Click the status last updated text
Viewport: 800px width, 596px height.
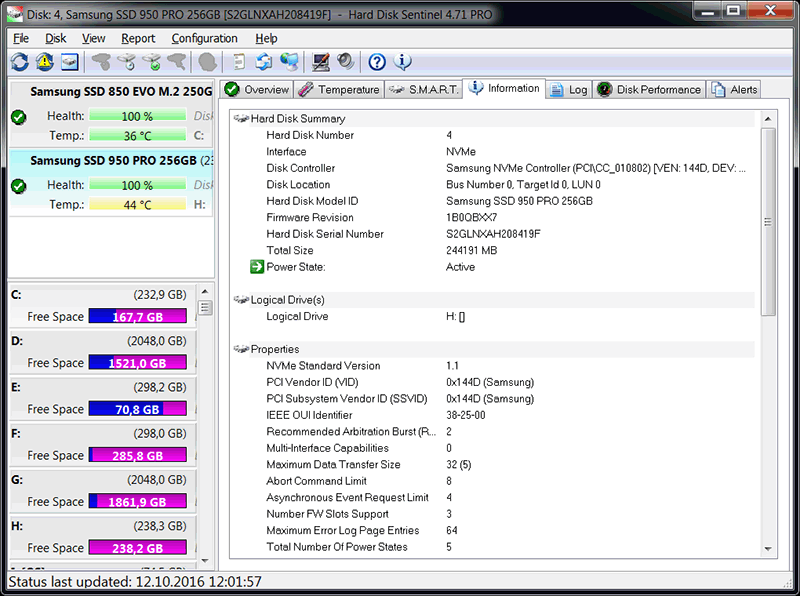[135, 582]
